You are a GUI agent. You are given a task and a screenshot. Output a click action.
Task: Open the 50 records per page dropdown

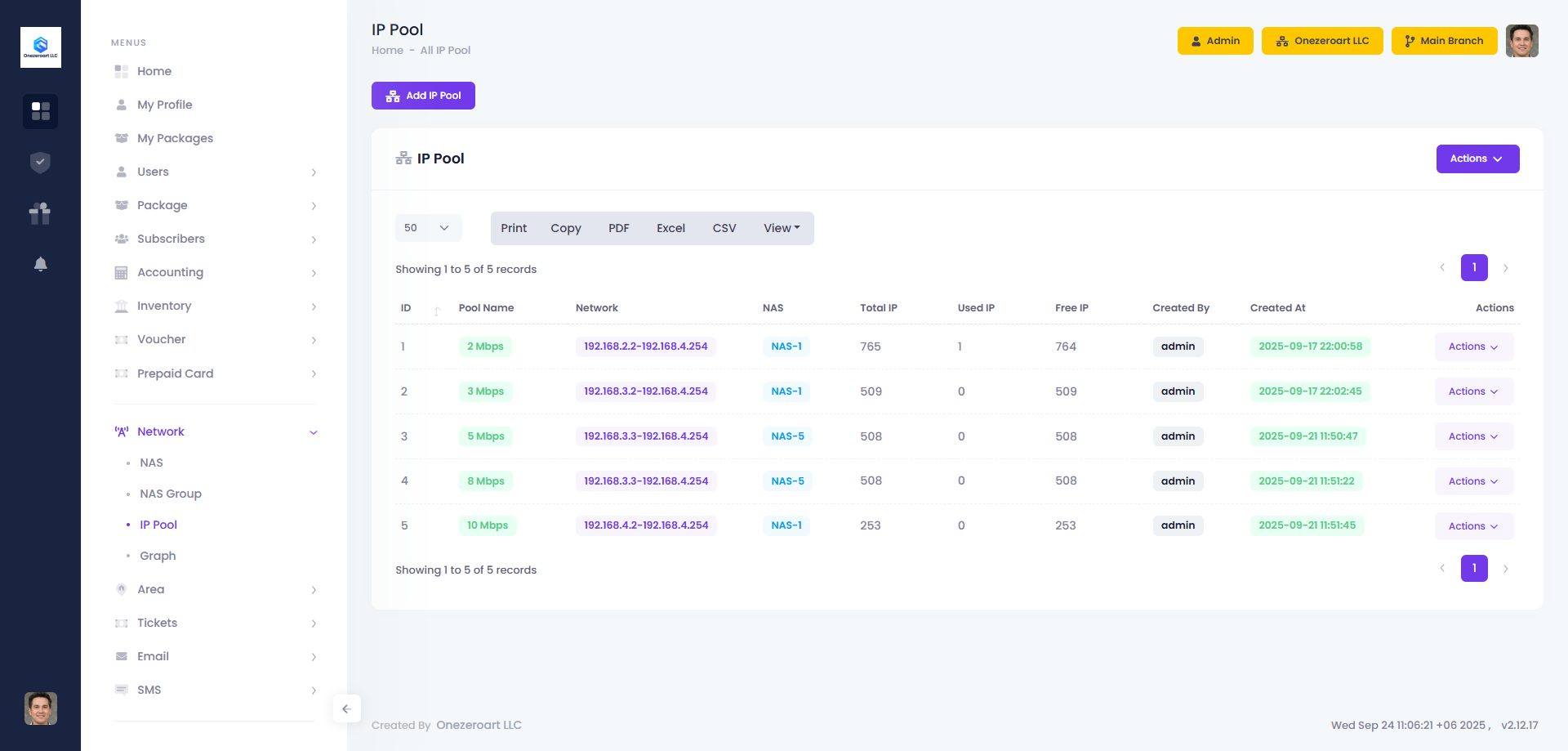coord(428,228)
